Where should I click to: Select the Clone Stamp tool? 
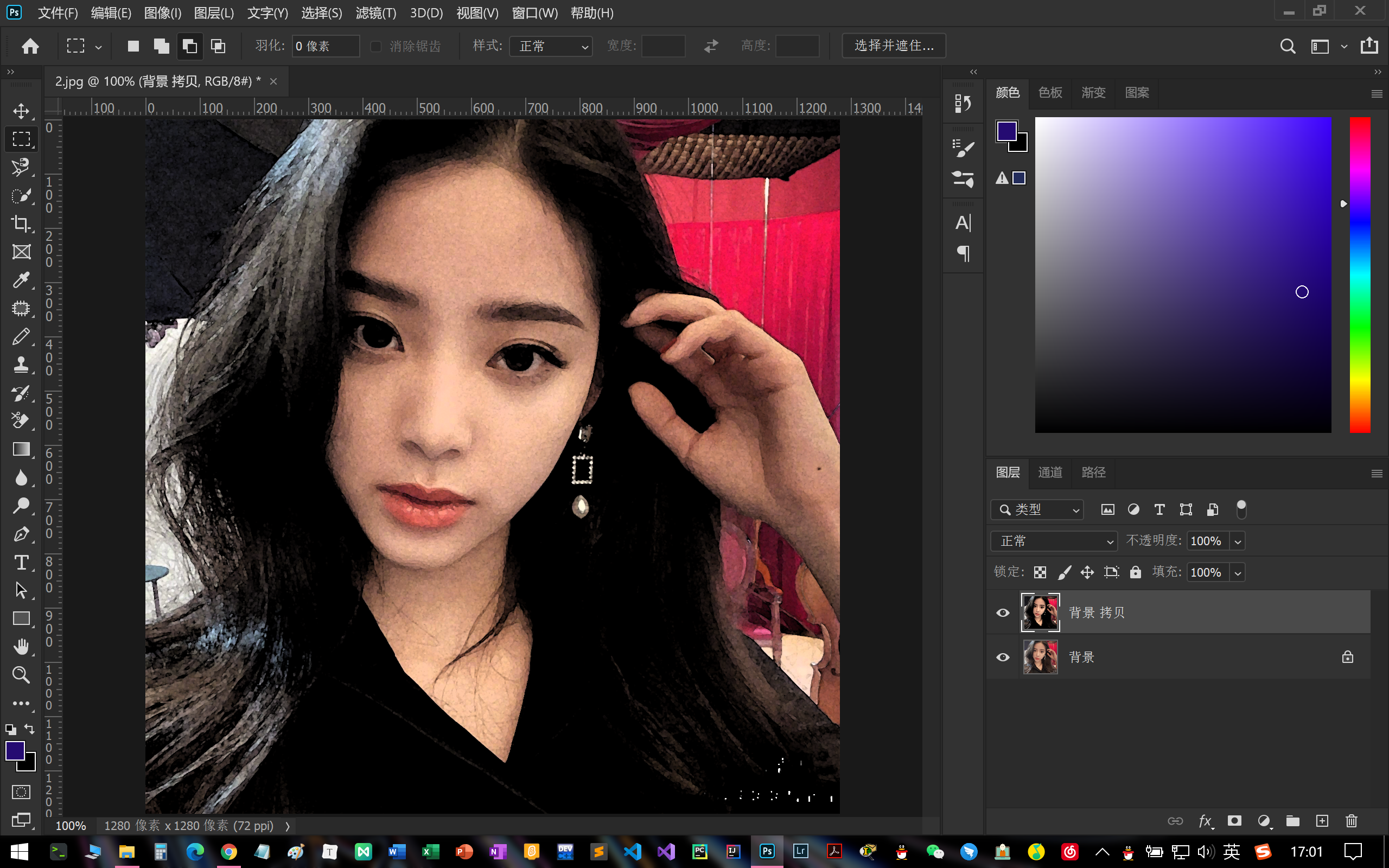click(x=21, y=365)
